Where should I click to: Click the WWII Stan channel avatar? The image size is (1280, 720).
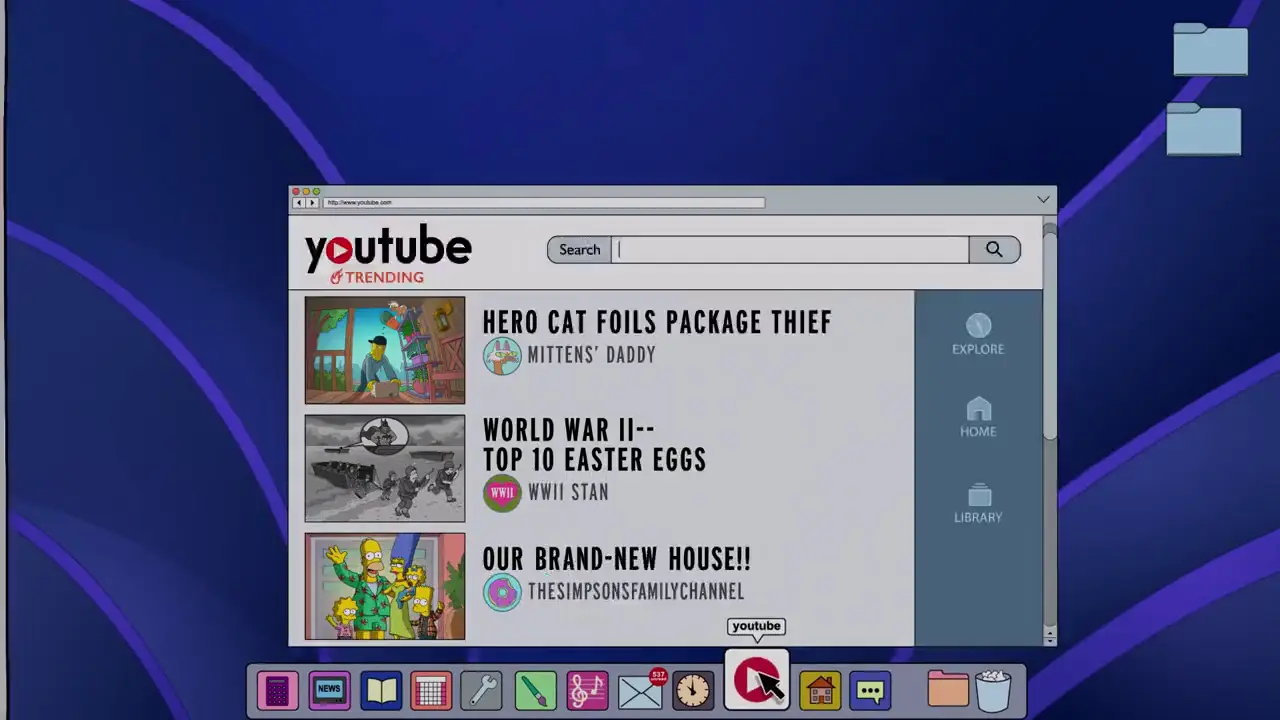502,492
